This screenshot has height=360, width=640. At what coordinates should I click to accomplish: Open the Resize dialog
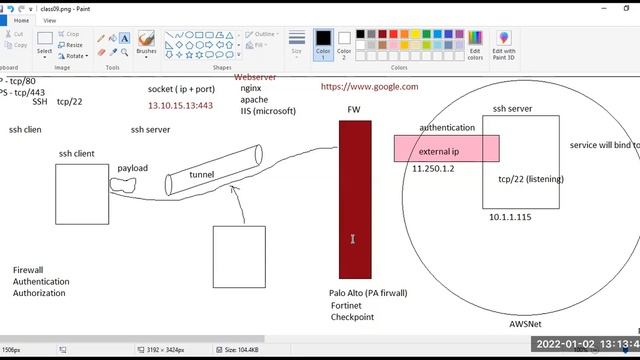(x=70, y=45)
